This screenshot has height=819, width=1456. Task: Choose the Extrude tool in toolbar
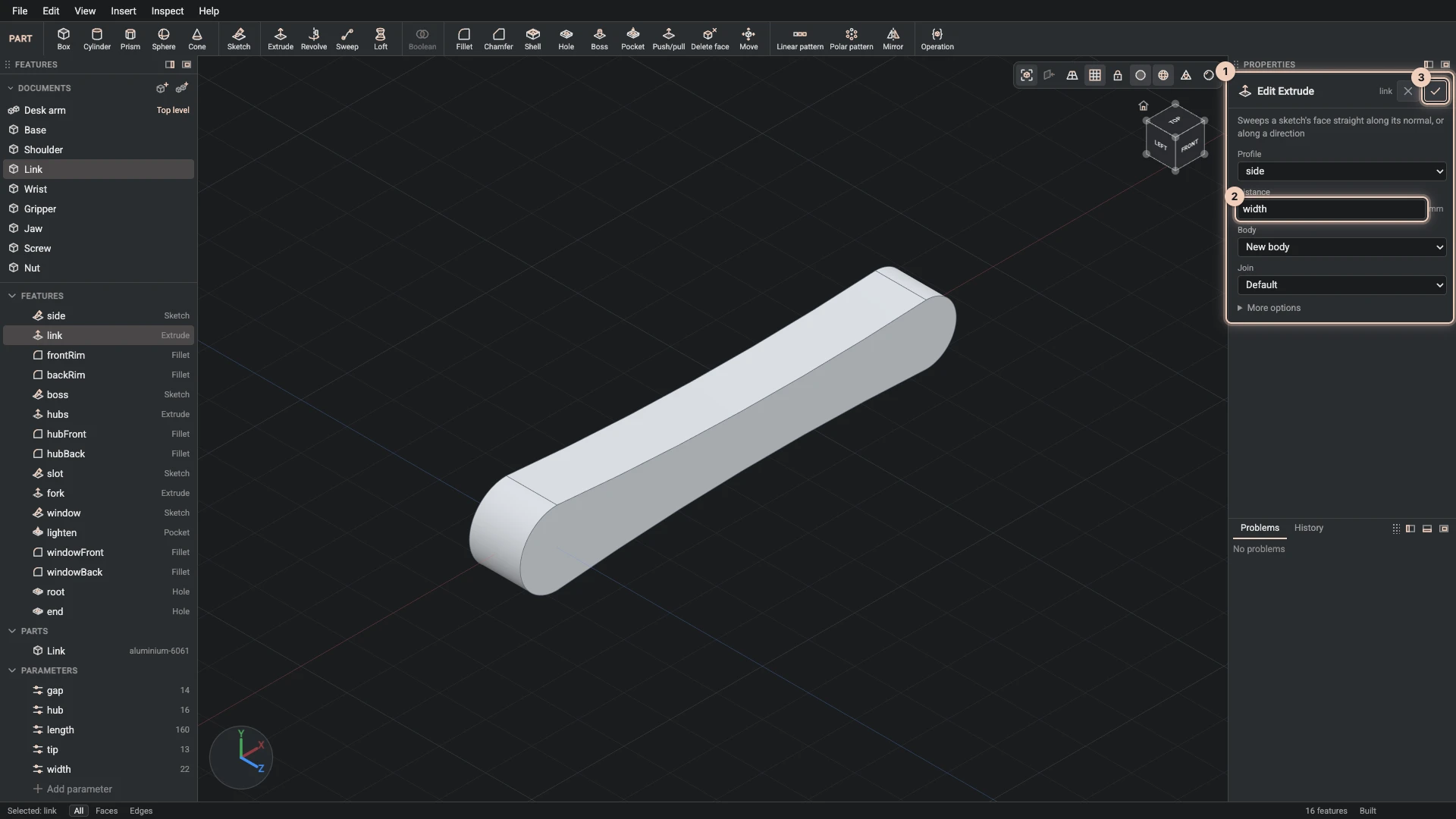point(281,39)
